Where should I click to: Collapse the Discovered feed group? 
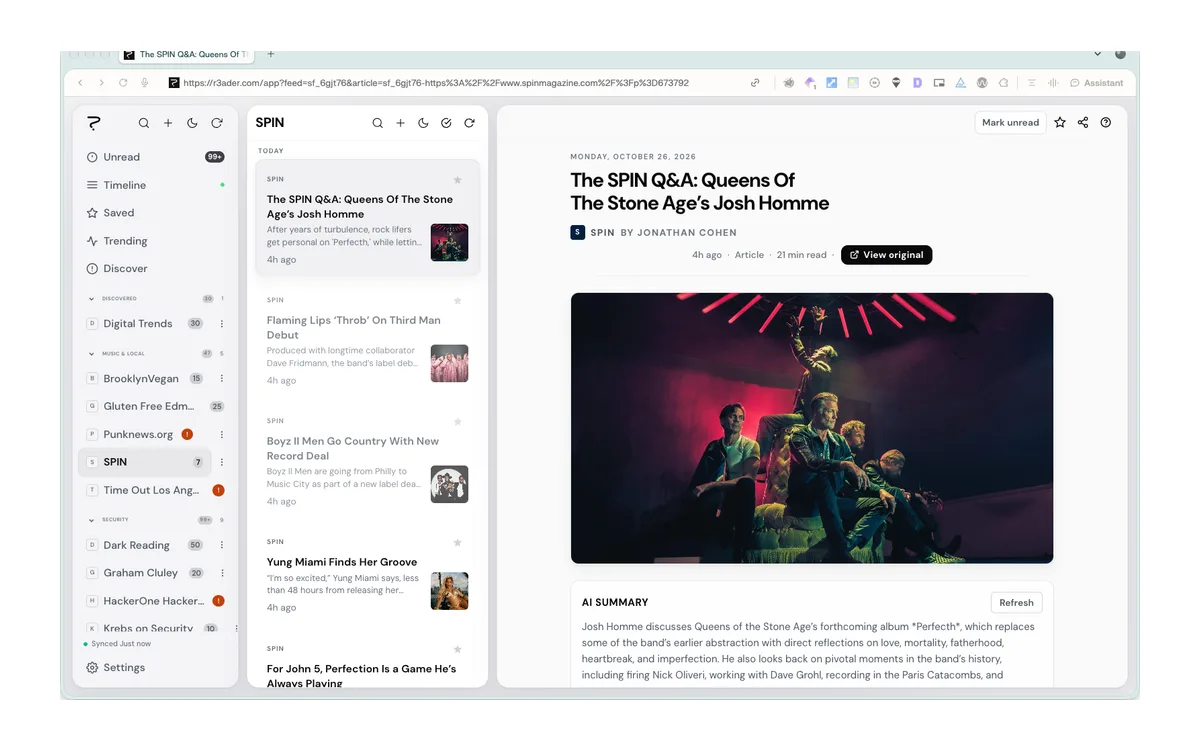pos(91,299)
